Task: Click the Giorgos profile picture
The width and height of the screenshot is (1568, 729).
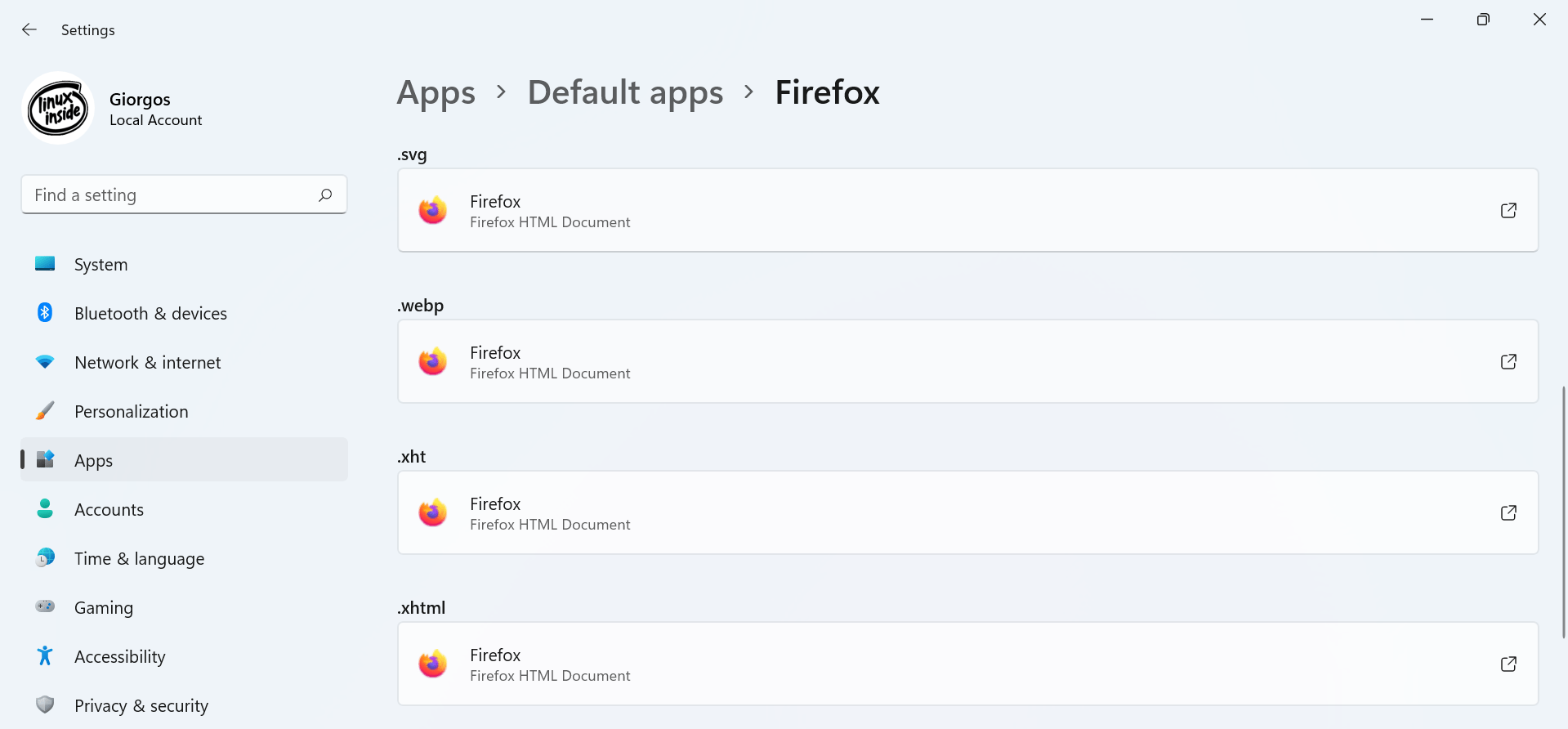Action: 58,108
